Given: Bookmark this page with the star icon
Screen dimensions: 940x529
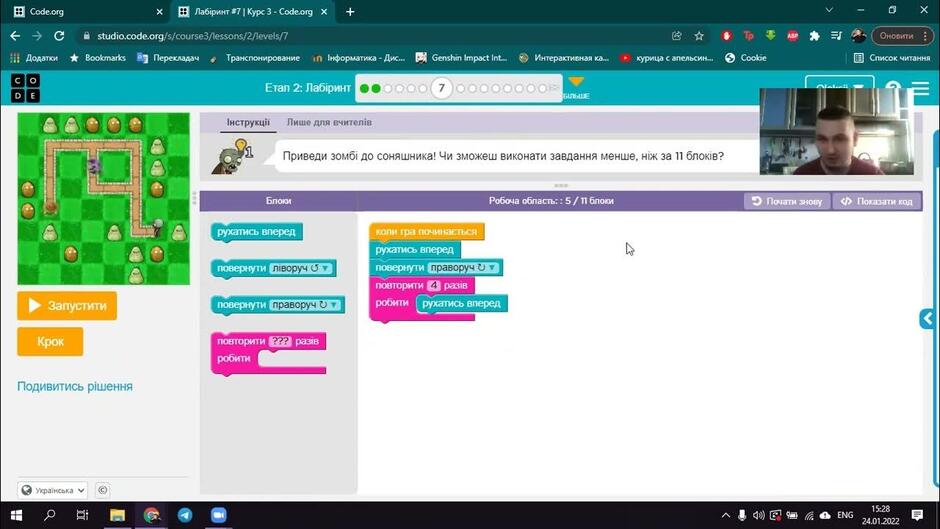Looking at the screenshot, I should pos(699,36).
